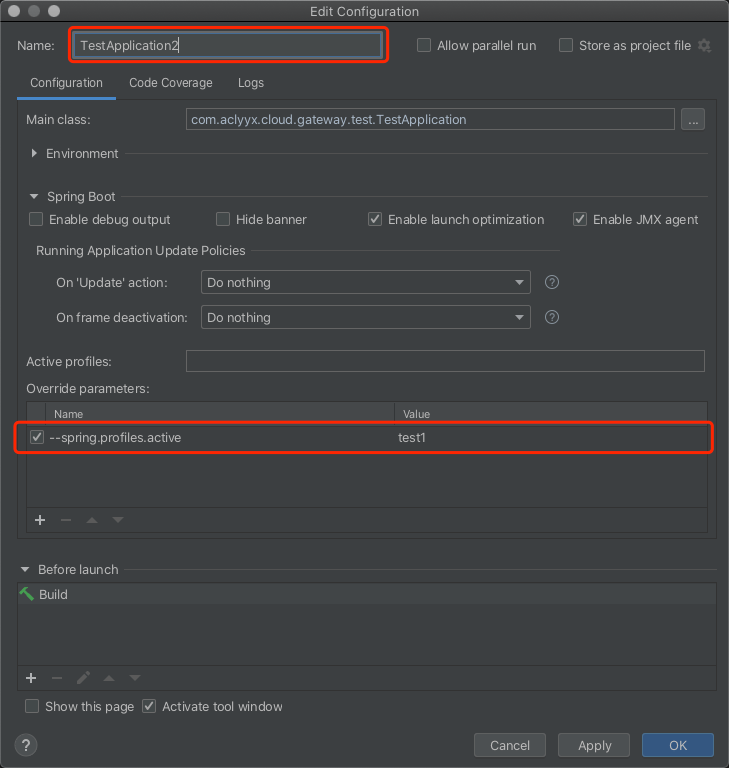
Task: Open the dialog help question mark button
Action: 27,745
